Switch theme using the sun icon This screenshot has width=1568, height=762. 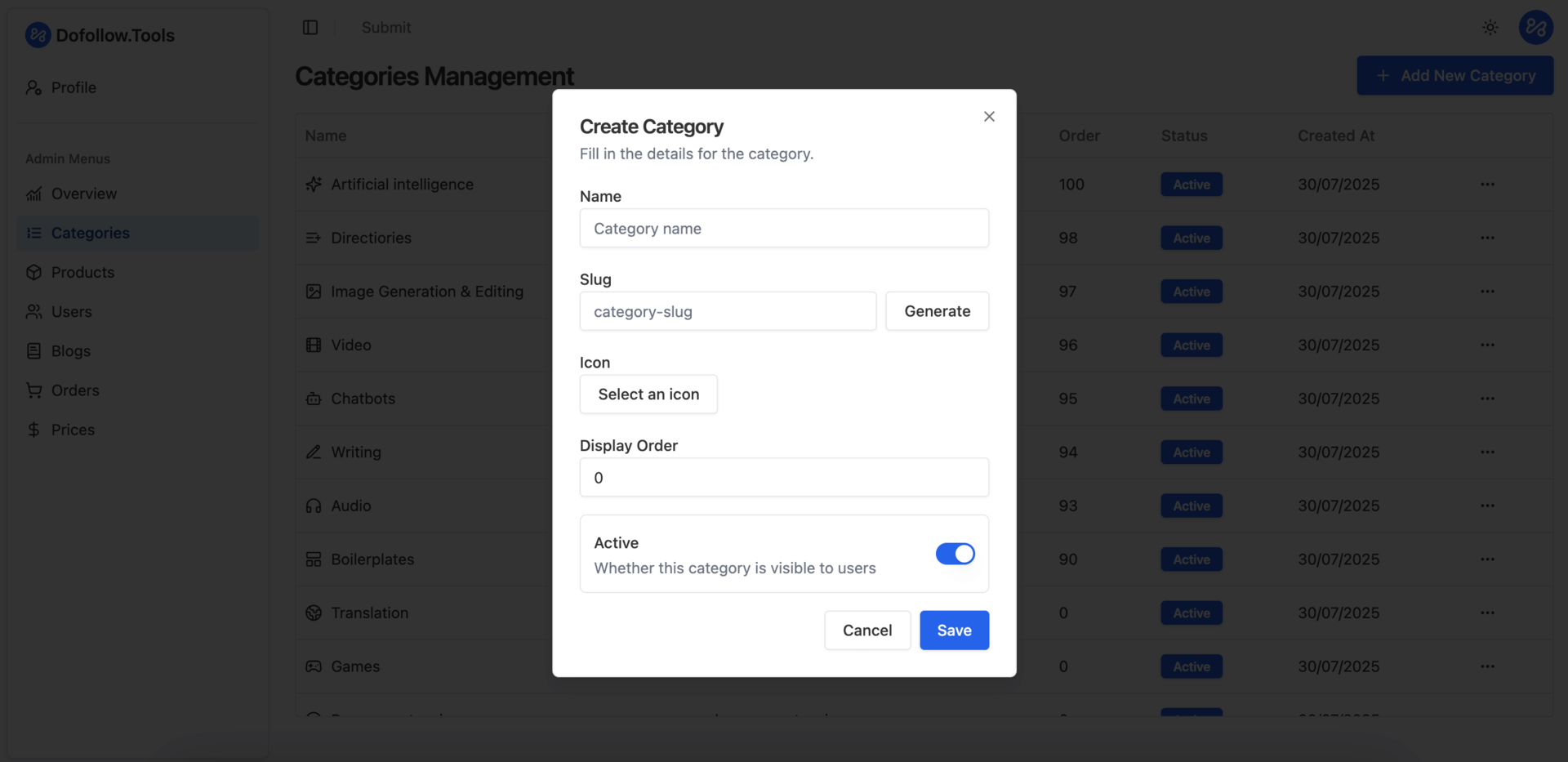point(1490,28)
